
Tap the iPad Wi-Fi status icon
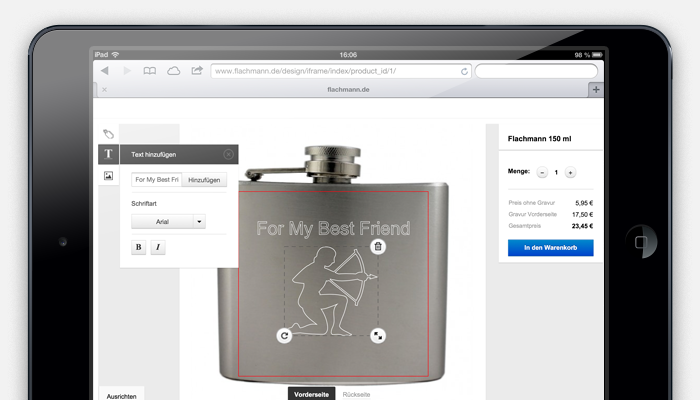coord(116,54)
